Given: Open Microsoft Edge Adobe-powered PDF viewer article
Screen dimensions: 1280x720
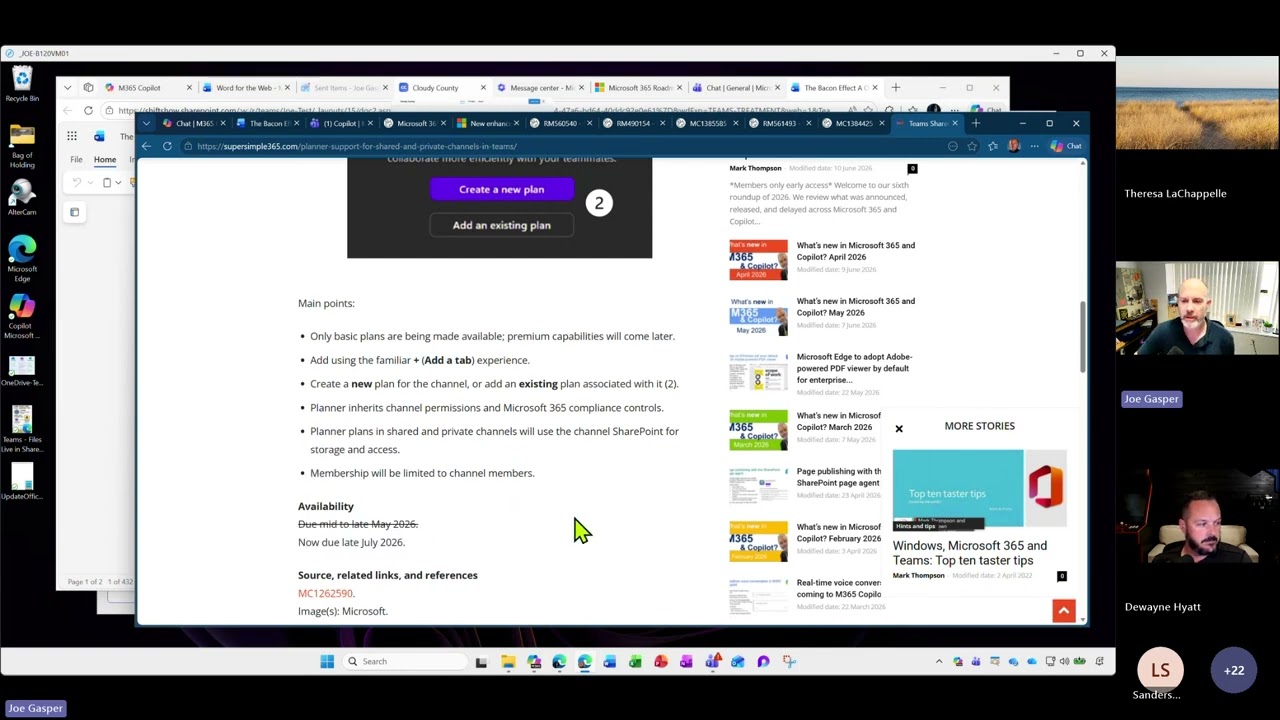Looking at the screenshot, I should 854,368.
